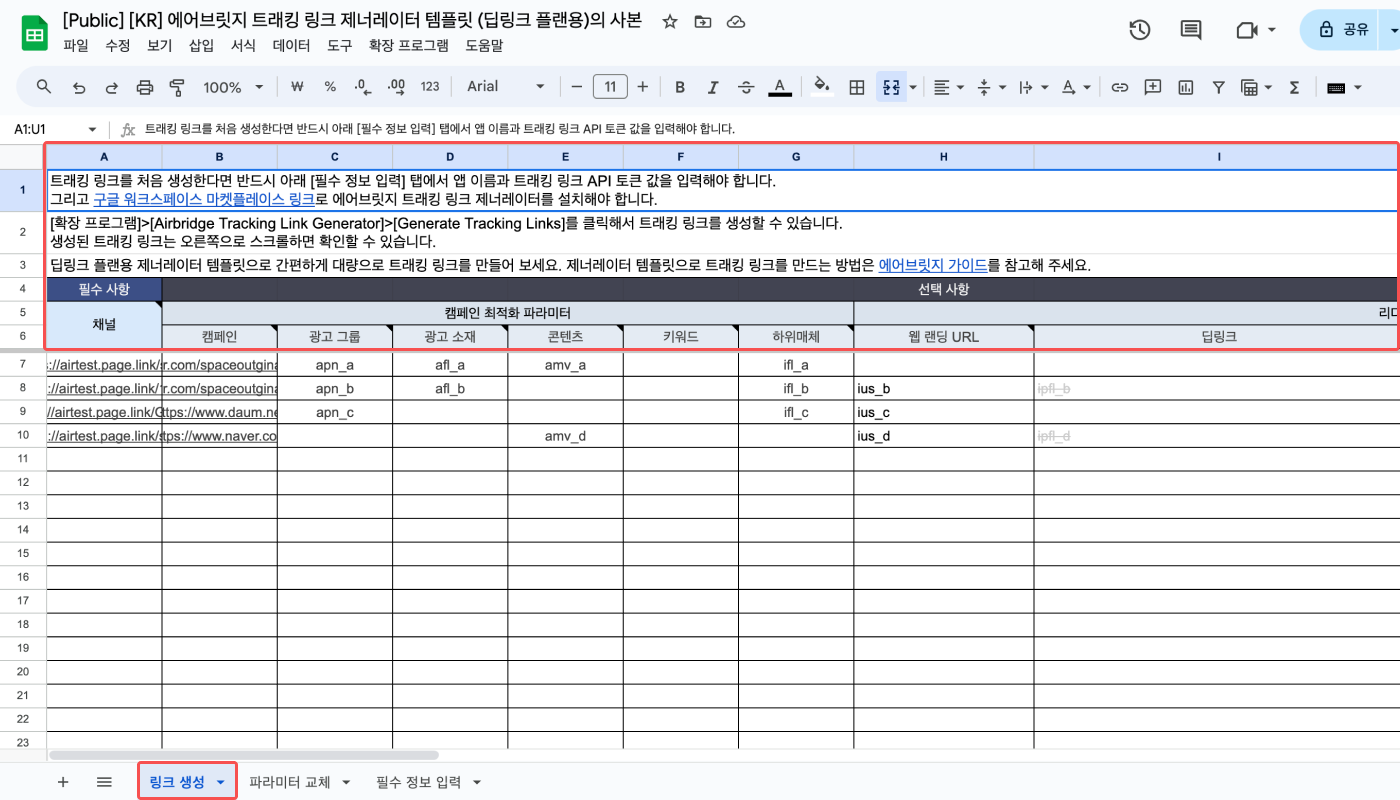Open the text color picker
Screen dimensions: 1400x800
click(780, 87)
